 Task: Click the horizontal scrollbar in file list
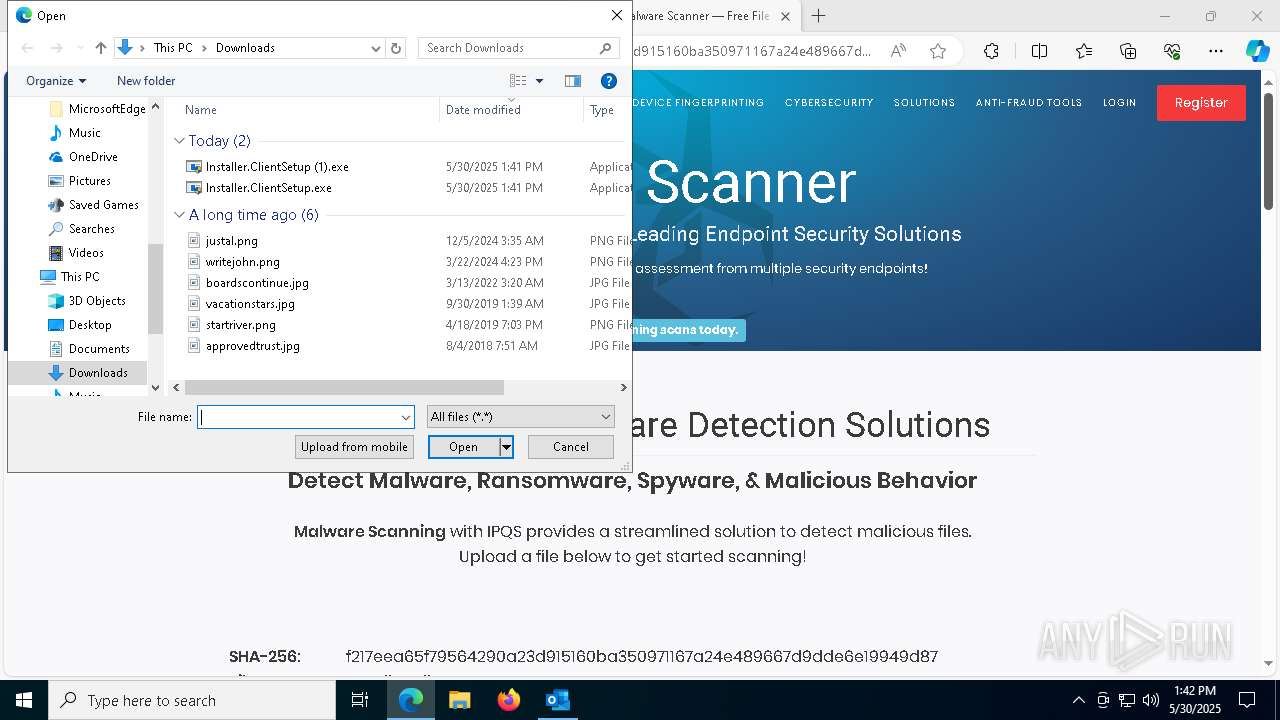tap(344, 388)
